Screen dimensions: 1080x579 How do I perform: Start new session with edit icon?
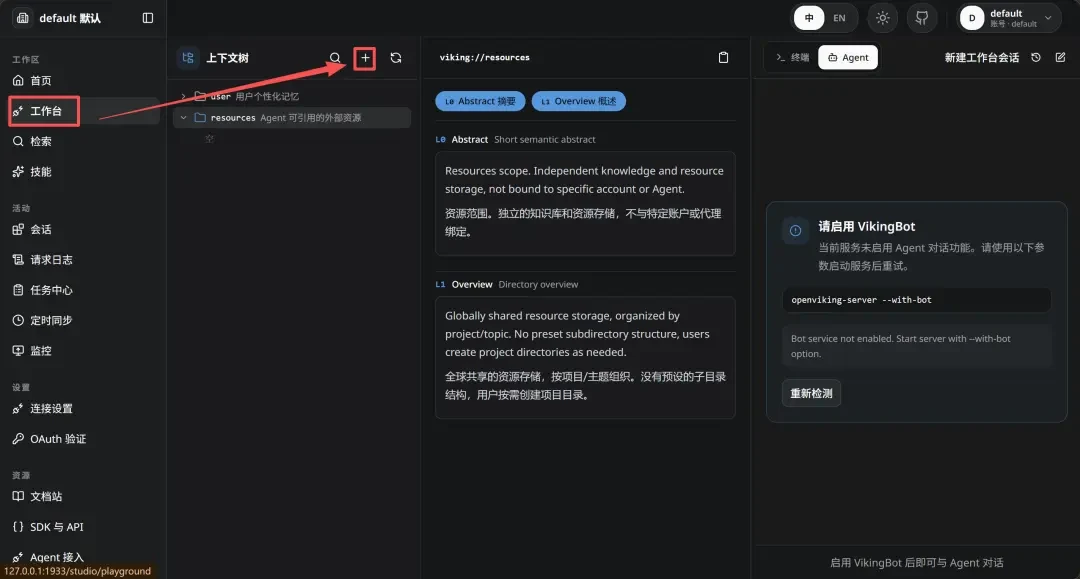click(x=1061, y=57)
